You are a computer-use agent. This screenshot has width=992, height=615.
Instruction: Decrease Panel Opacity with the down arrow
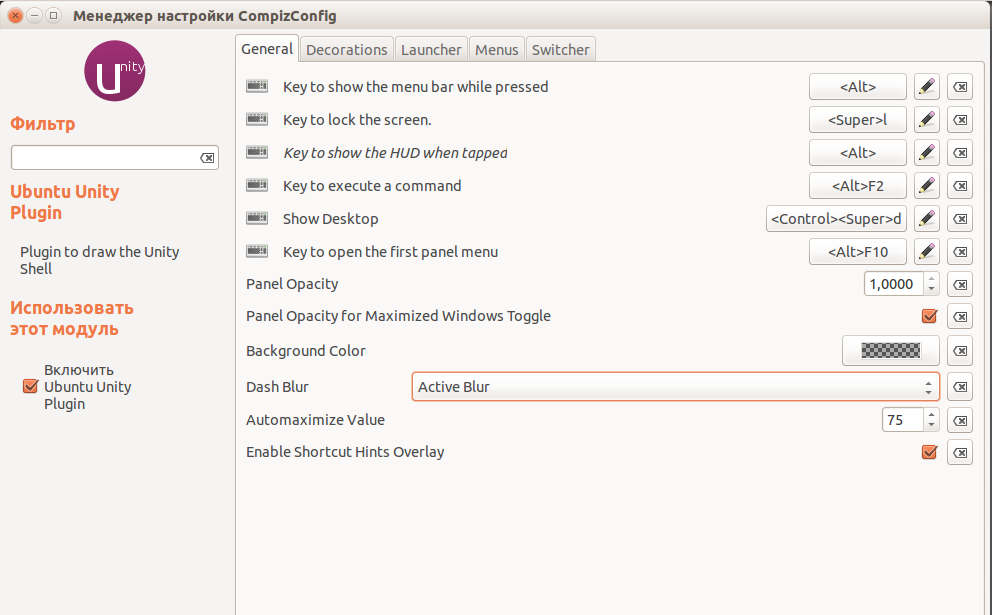tap(932, 289)
